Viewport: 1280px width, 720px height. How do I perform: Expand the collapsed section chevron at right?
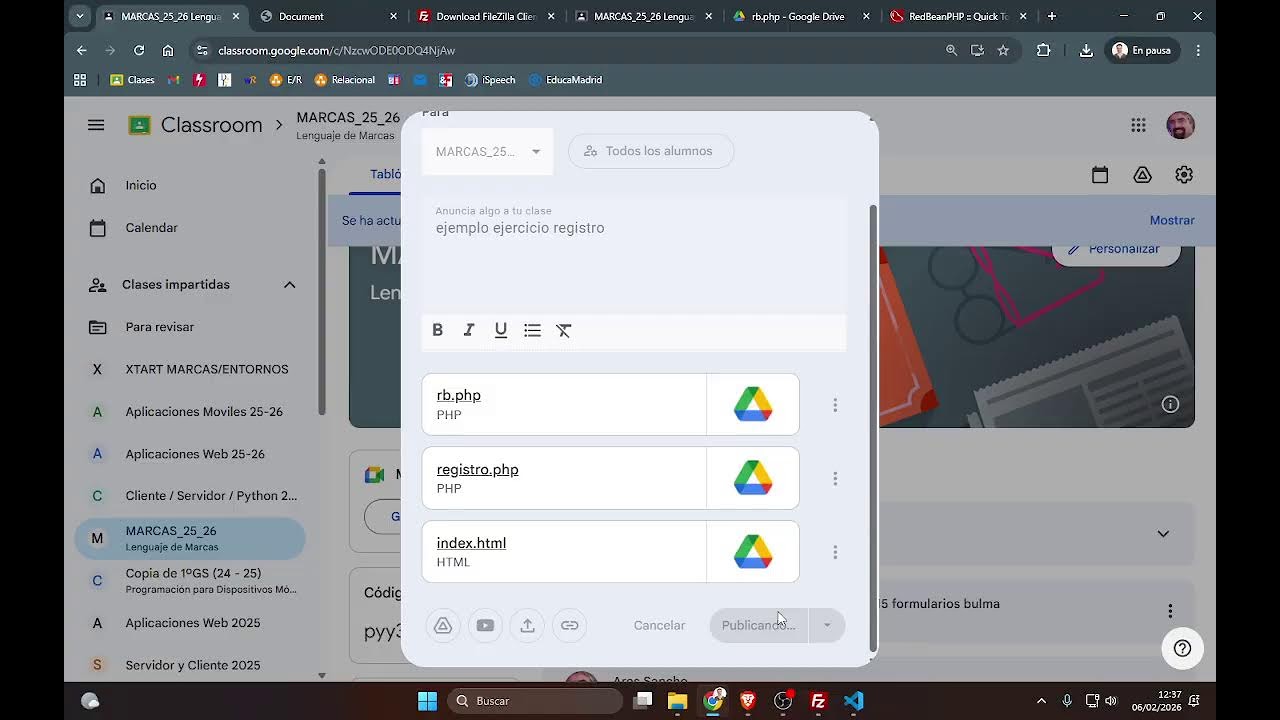pos(1163,534)
